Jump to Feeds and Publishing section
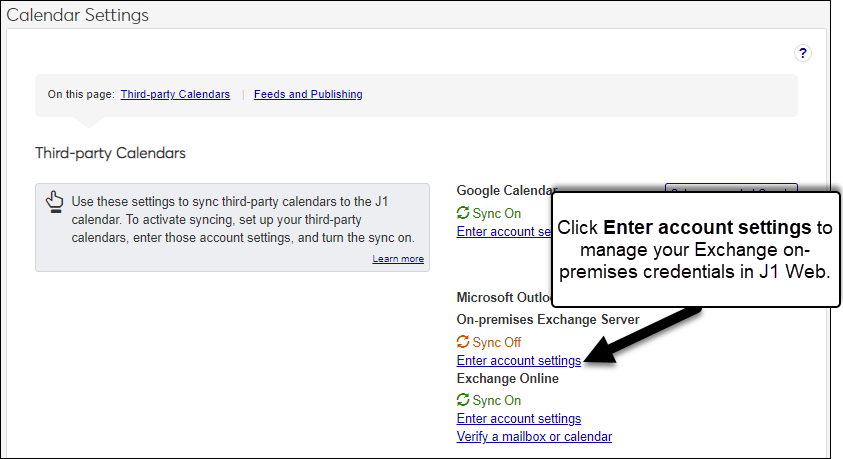 [x=308, y=95]
